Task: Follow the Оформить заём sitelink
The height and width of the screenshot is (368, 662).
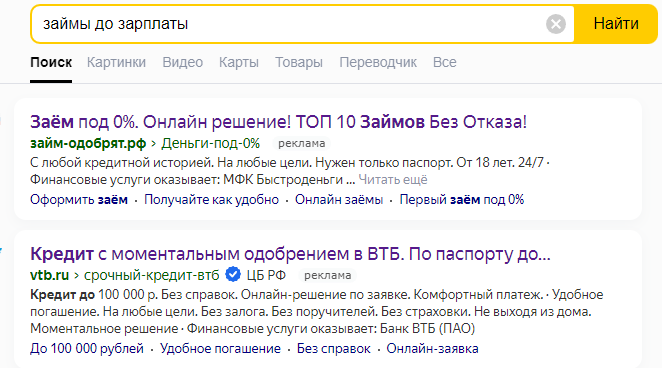Action: click(79, 199)
